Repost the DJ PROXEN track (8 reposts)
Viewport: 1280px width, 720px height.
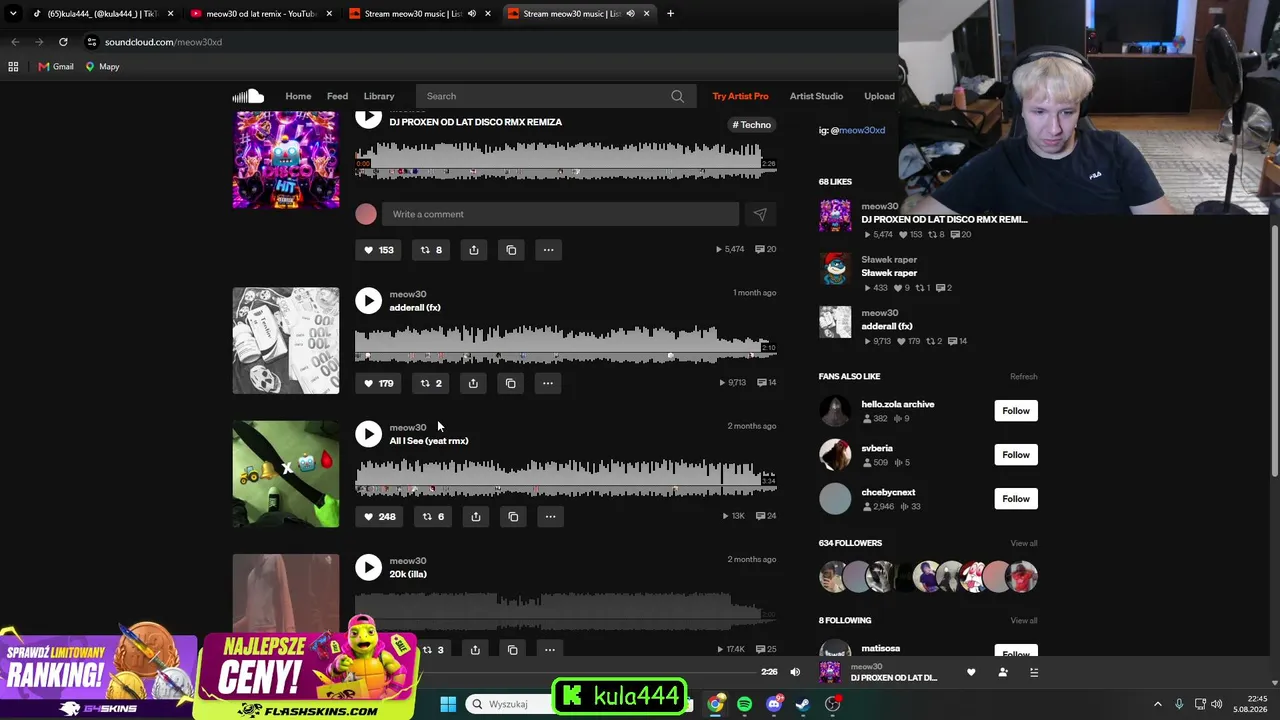click(x=431, y=250)
